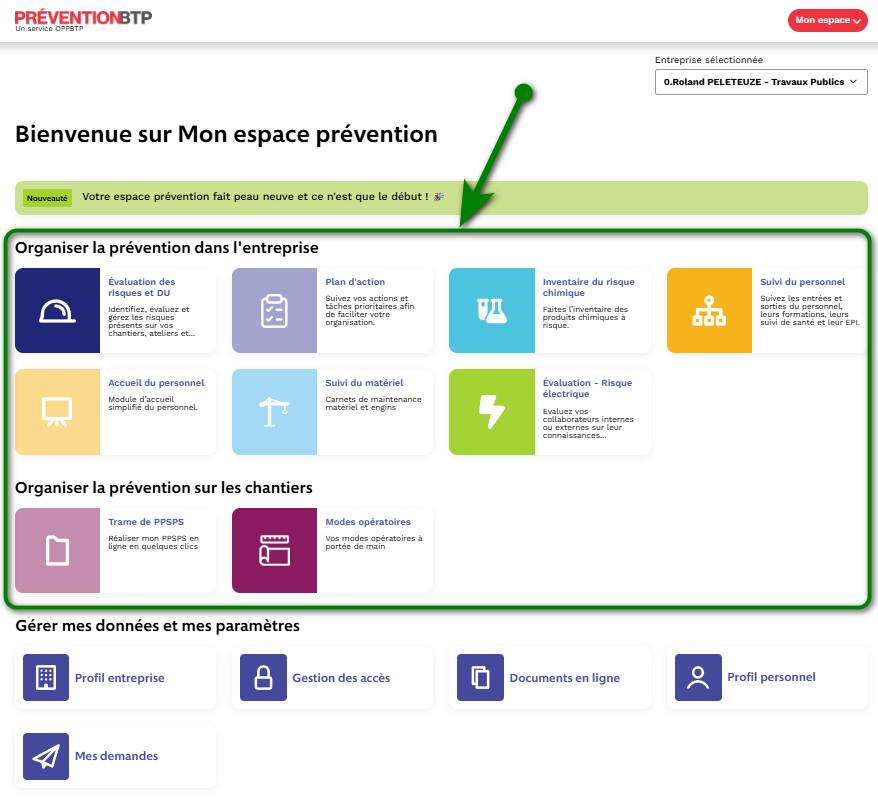Open the Évaluation des risques et DU title
This screenshot has height=802, width=878.
click(141, 287)
